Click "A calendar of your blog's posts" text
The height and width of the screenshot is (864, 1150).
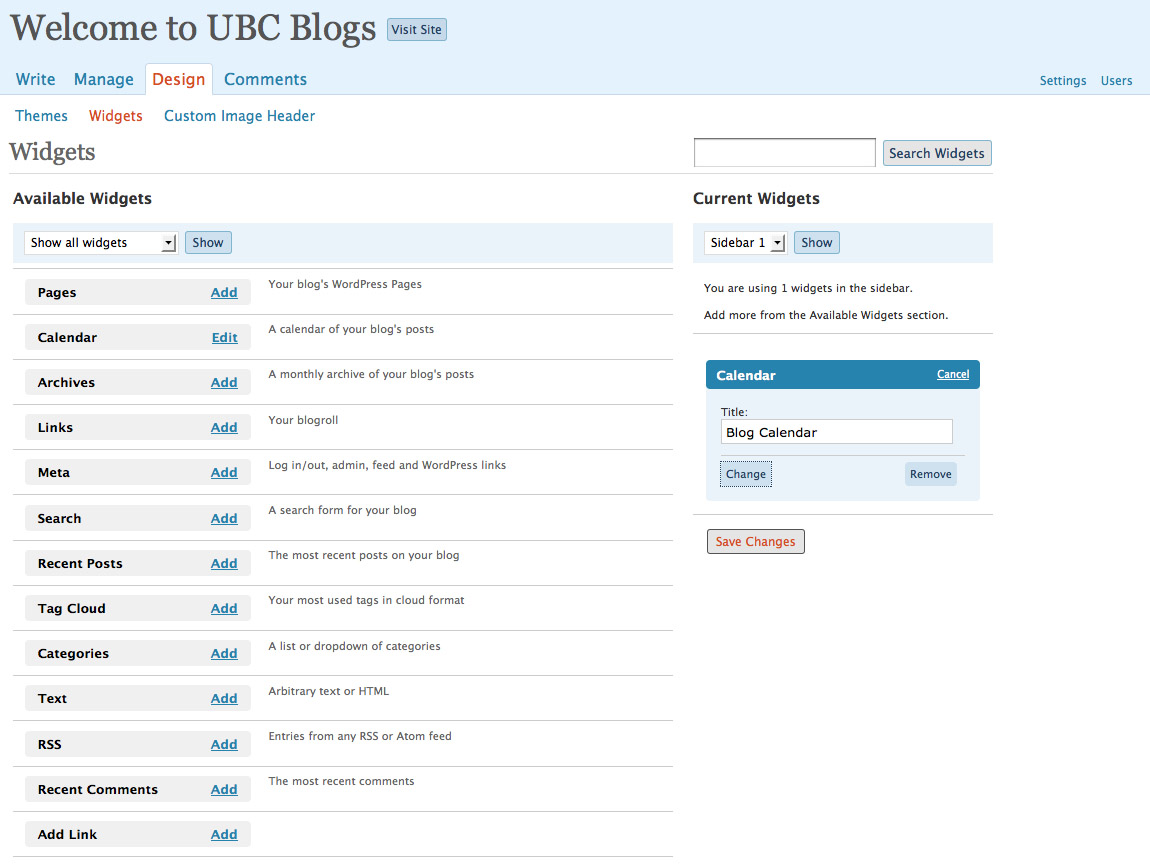351,329
